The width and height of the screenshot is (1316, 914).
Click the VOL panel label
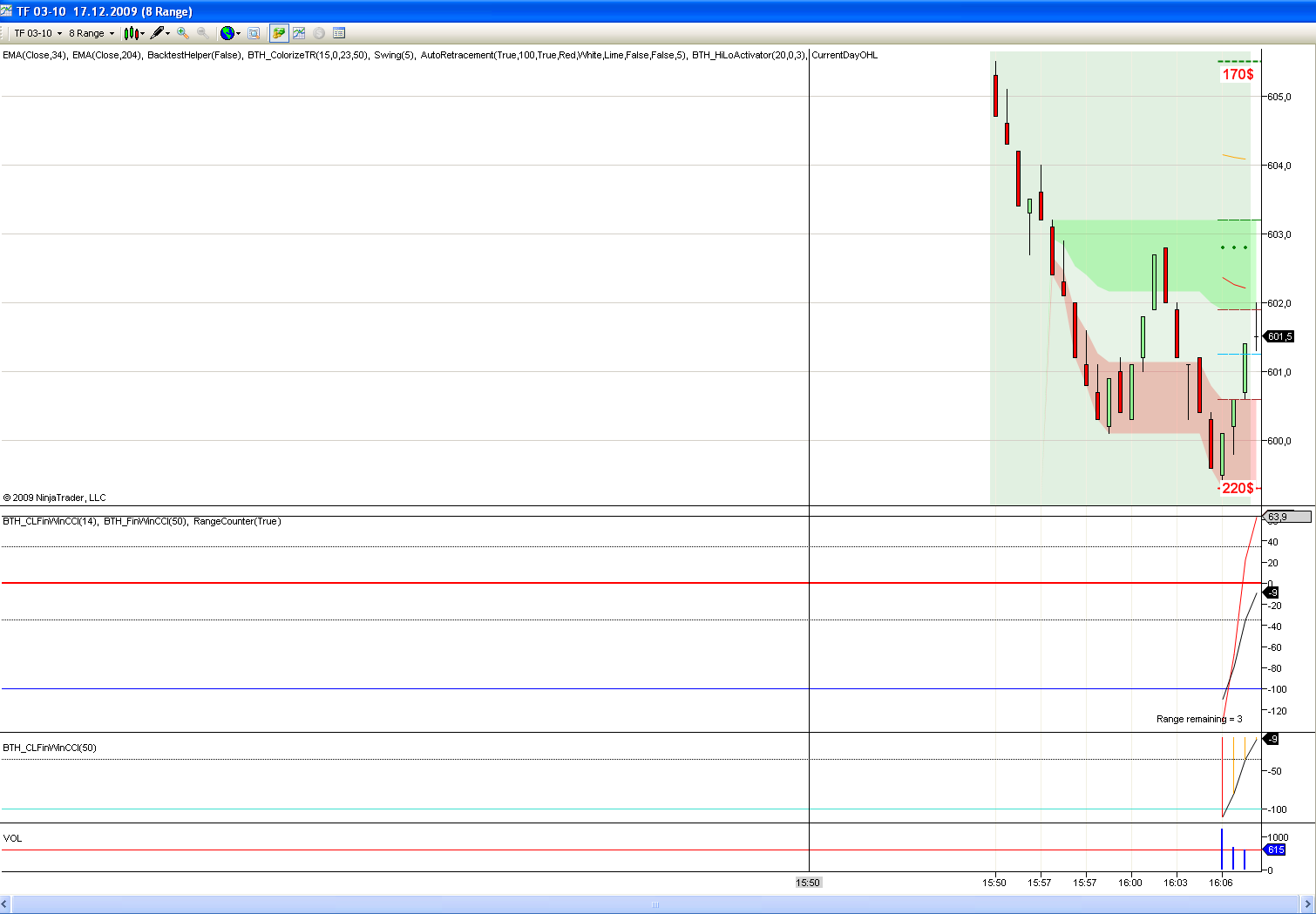tap(12, 838)
